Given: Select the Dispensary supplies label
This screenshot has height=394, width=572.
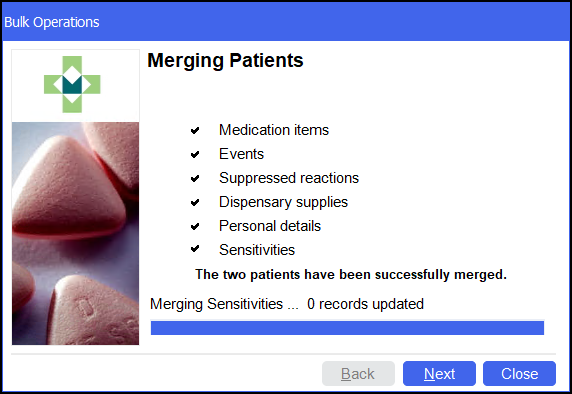Looking at the screenshot, I should (283, 202).
